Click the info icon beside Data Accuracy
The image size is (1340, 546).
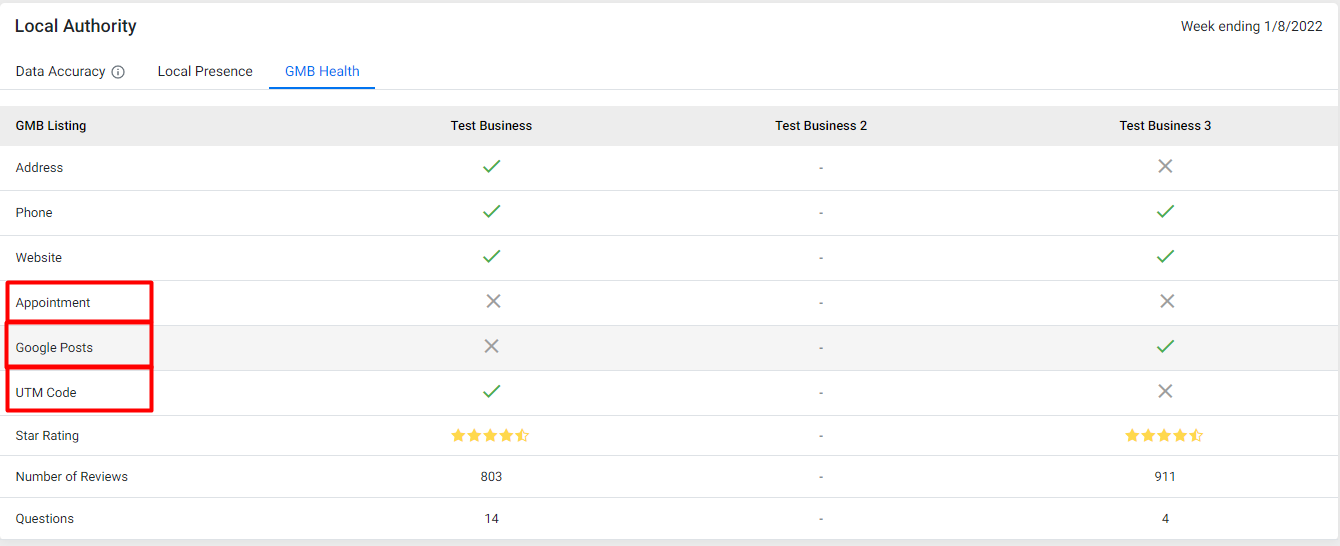tap(118, 72)
